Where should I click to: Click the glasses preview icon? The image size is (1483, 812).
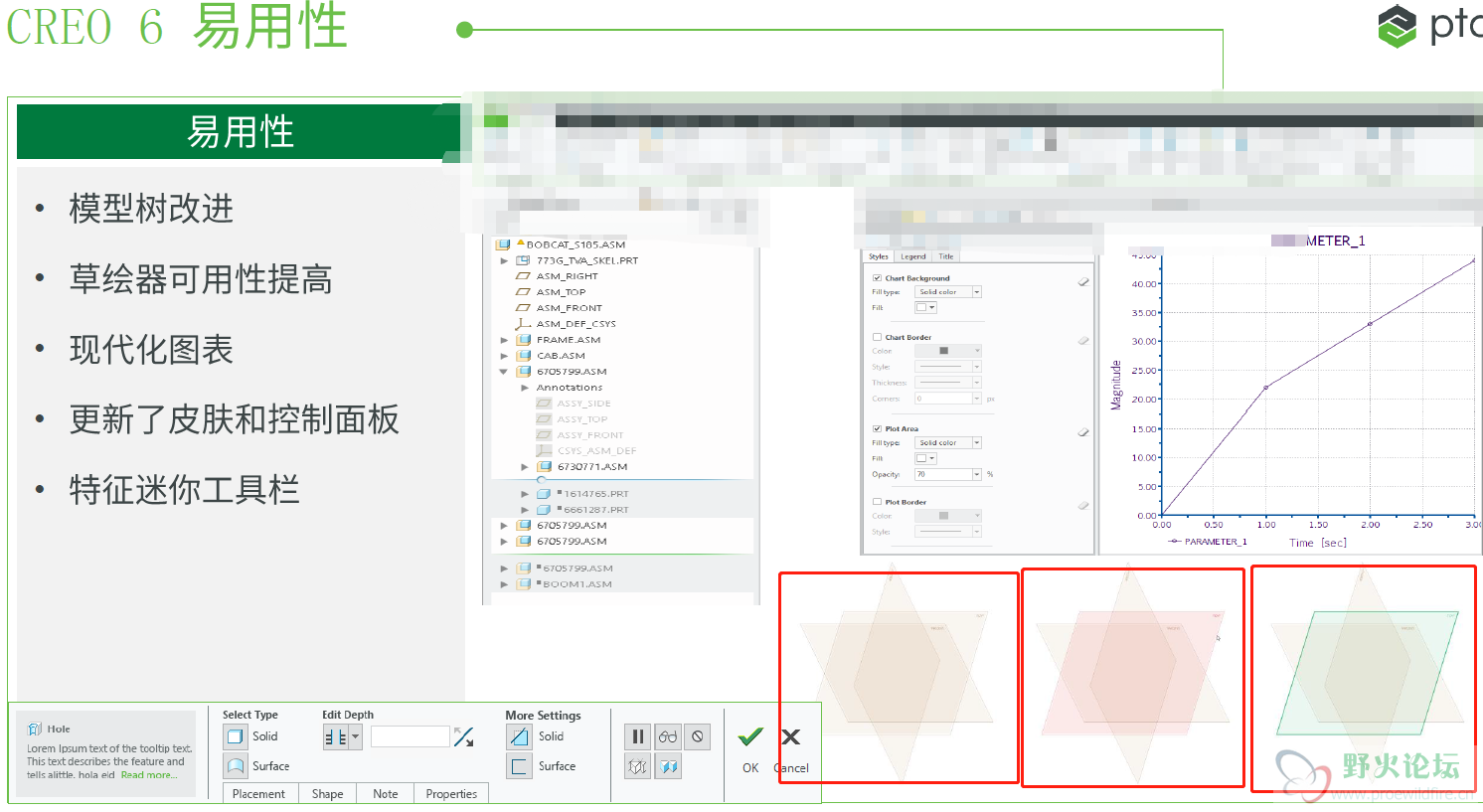(x=668, y=736)
